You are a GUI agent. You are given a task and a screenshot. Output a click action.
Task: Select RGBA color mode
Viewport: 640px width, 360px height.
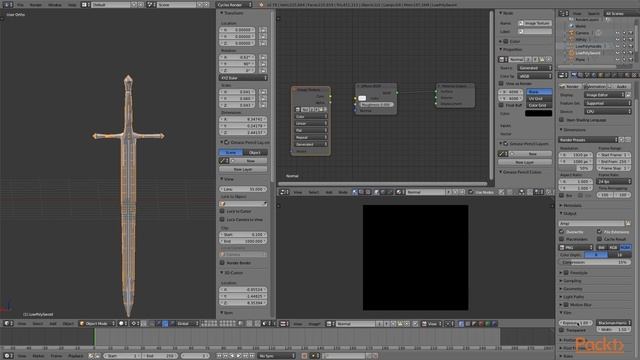625,247
